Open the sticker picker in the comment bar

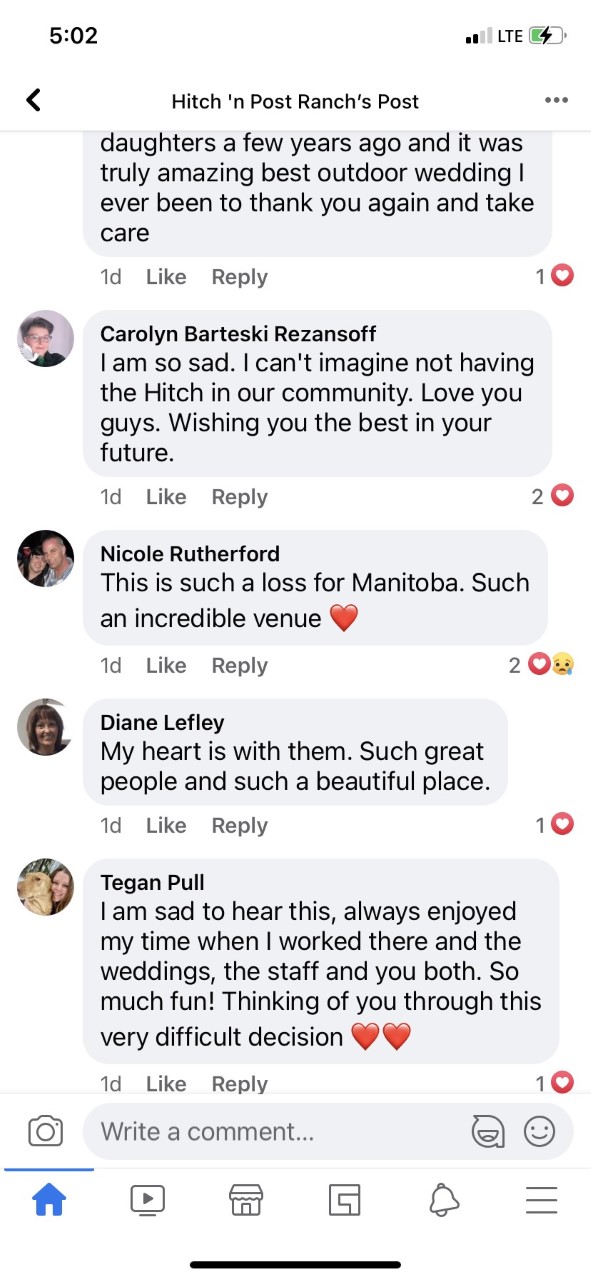pos(488,1131)
